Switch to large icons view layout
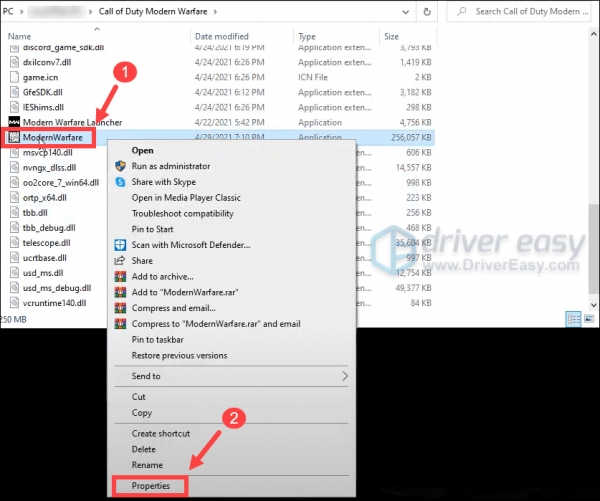 tap(589, 319)
